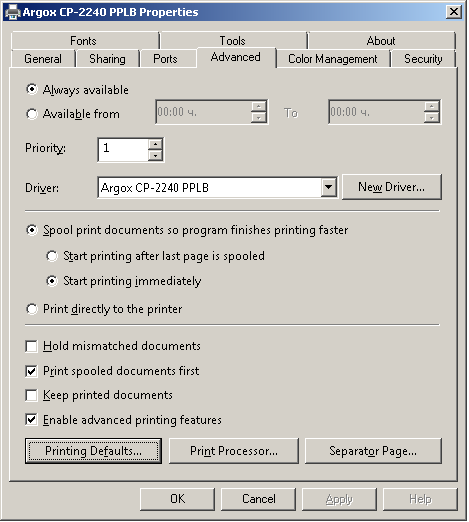Open Printing Defaults dialog
Image resolution: width=469 pixels, height=522 pixels.
tap(93, 451)
